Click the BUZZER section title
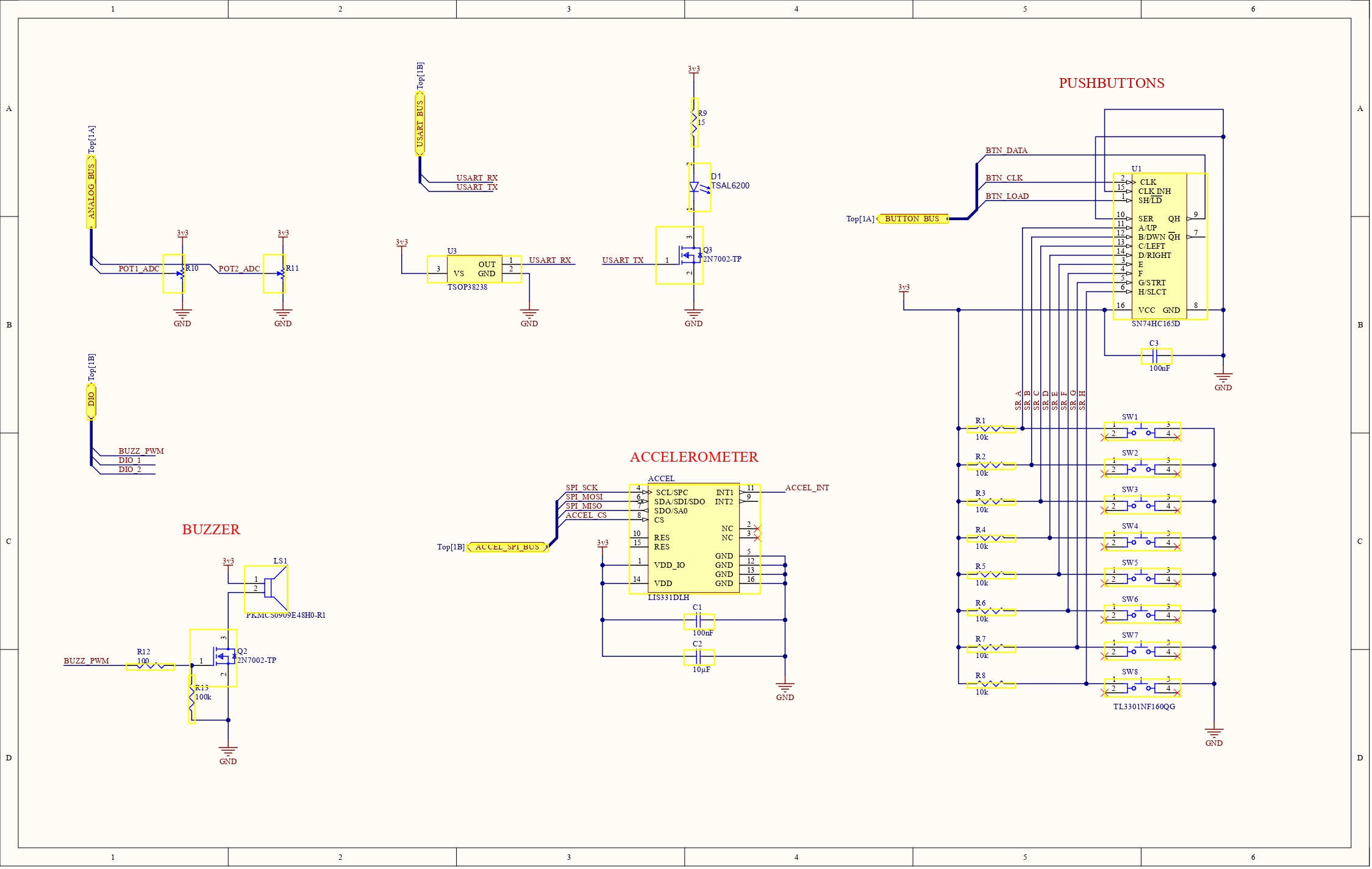Image resolution: width=1372 pixels, height=869 pixels. click(x=211, y=529)
